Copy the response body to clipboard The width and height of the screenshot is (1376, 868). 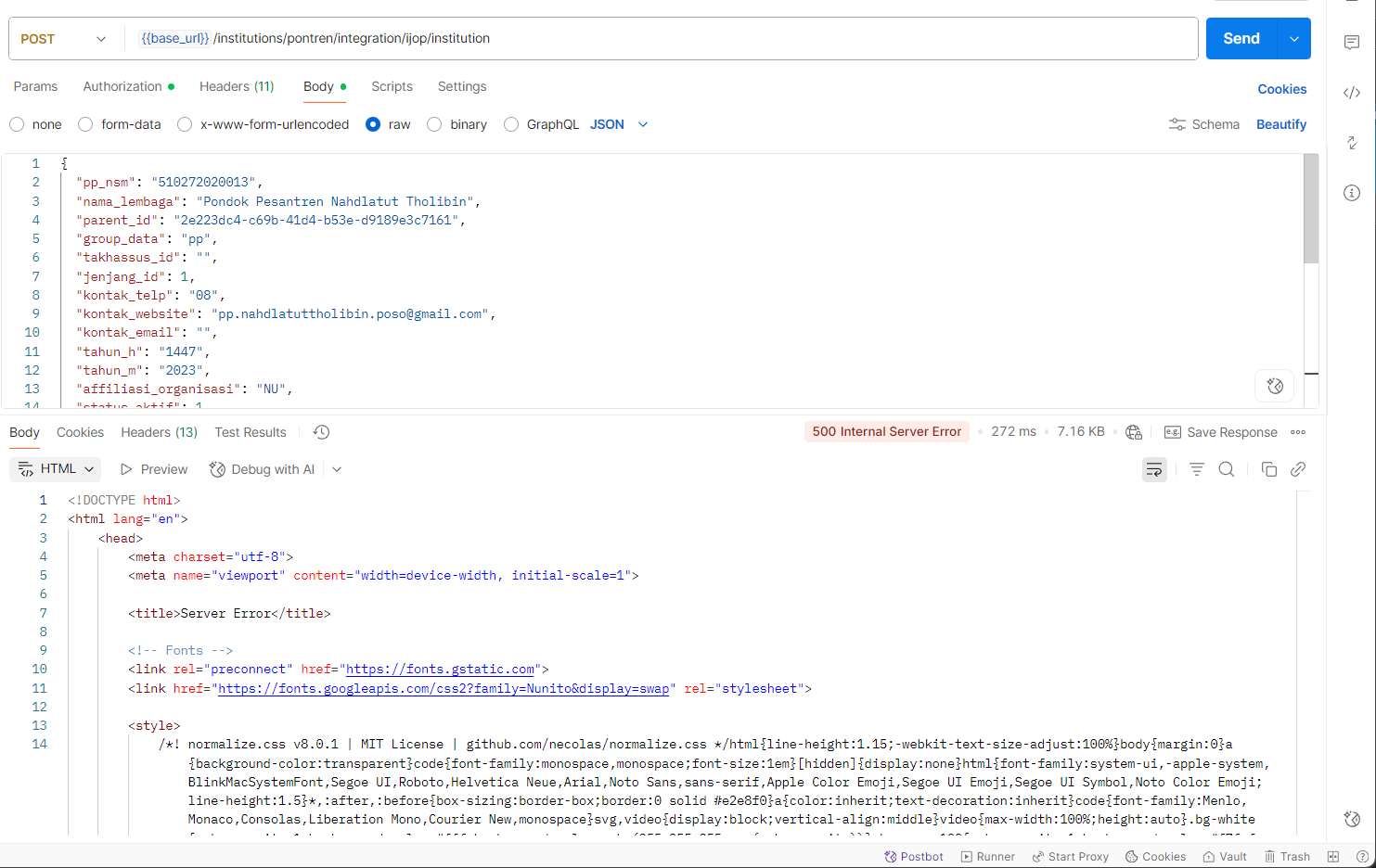[1268, 469]
